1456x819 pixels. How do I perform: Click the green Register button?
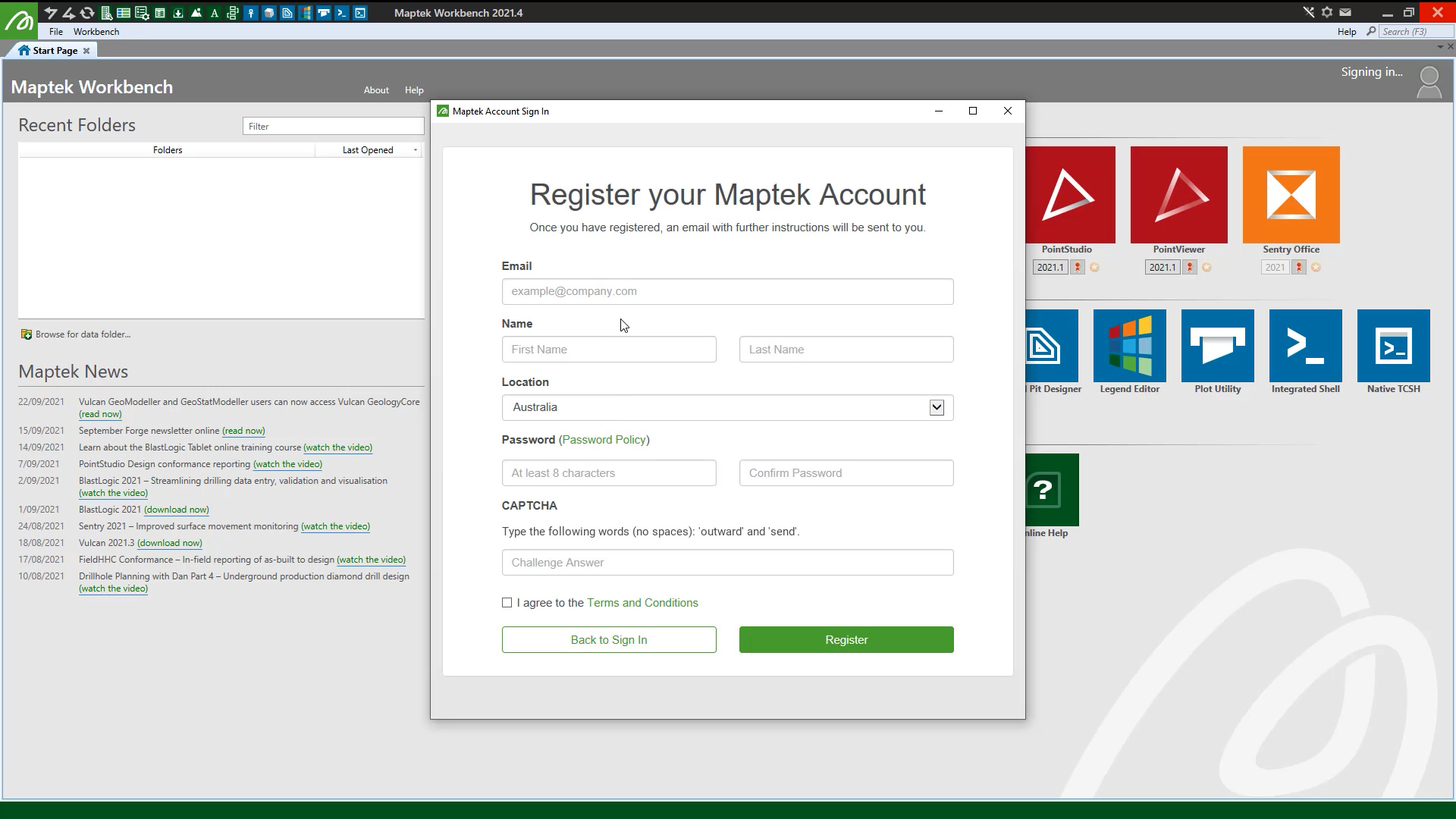[x=846, y=640]
